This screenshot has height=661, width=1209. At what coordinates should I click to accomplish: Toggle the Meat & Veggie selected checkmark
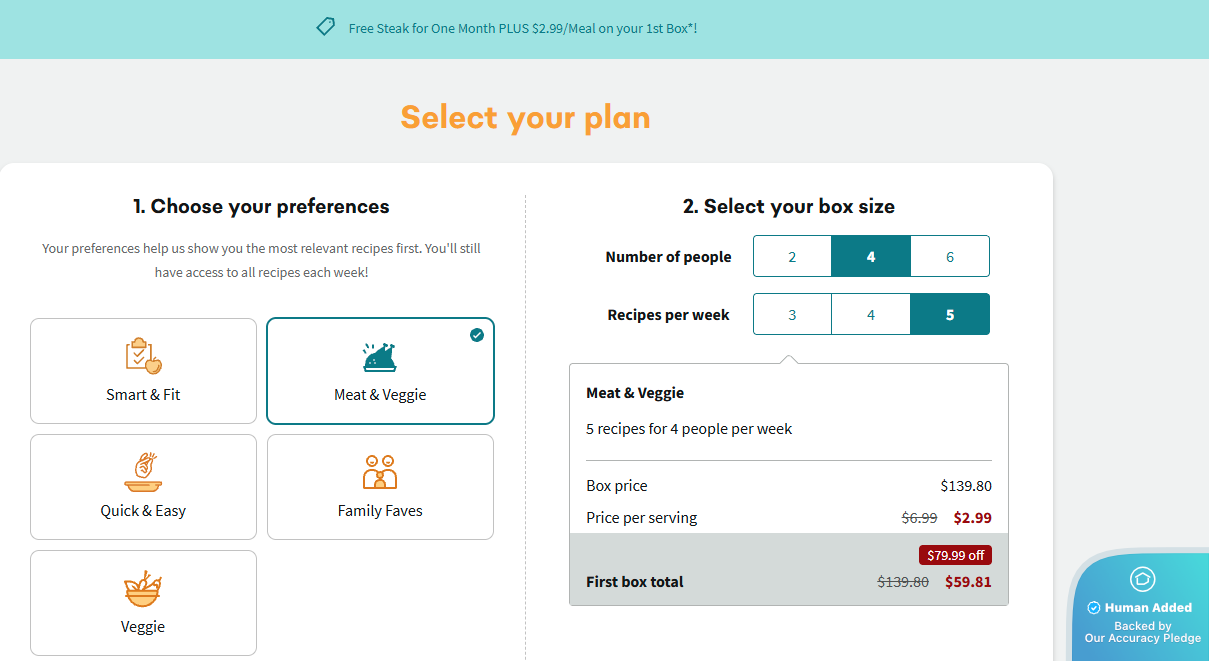click(x=477, y=335)
